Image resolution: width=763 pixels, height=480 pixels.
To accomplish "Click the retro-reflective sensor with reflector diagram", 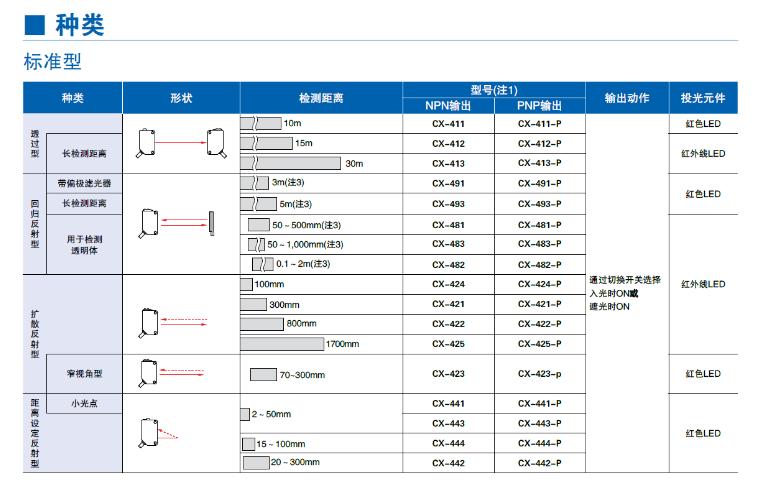I will (x=181, y=222).
